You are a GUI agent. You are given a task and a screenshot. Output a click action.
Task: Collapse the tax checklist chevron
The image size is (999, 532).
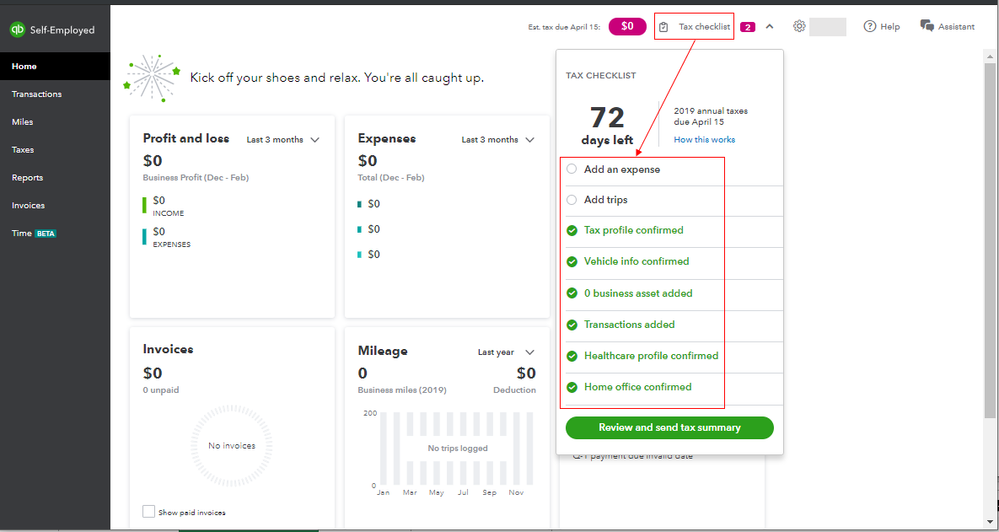(769, 26)
